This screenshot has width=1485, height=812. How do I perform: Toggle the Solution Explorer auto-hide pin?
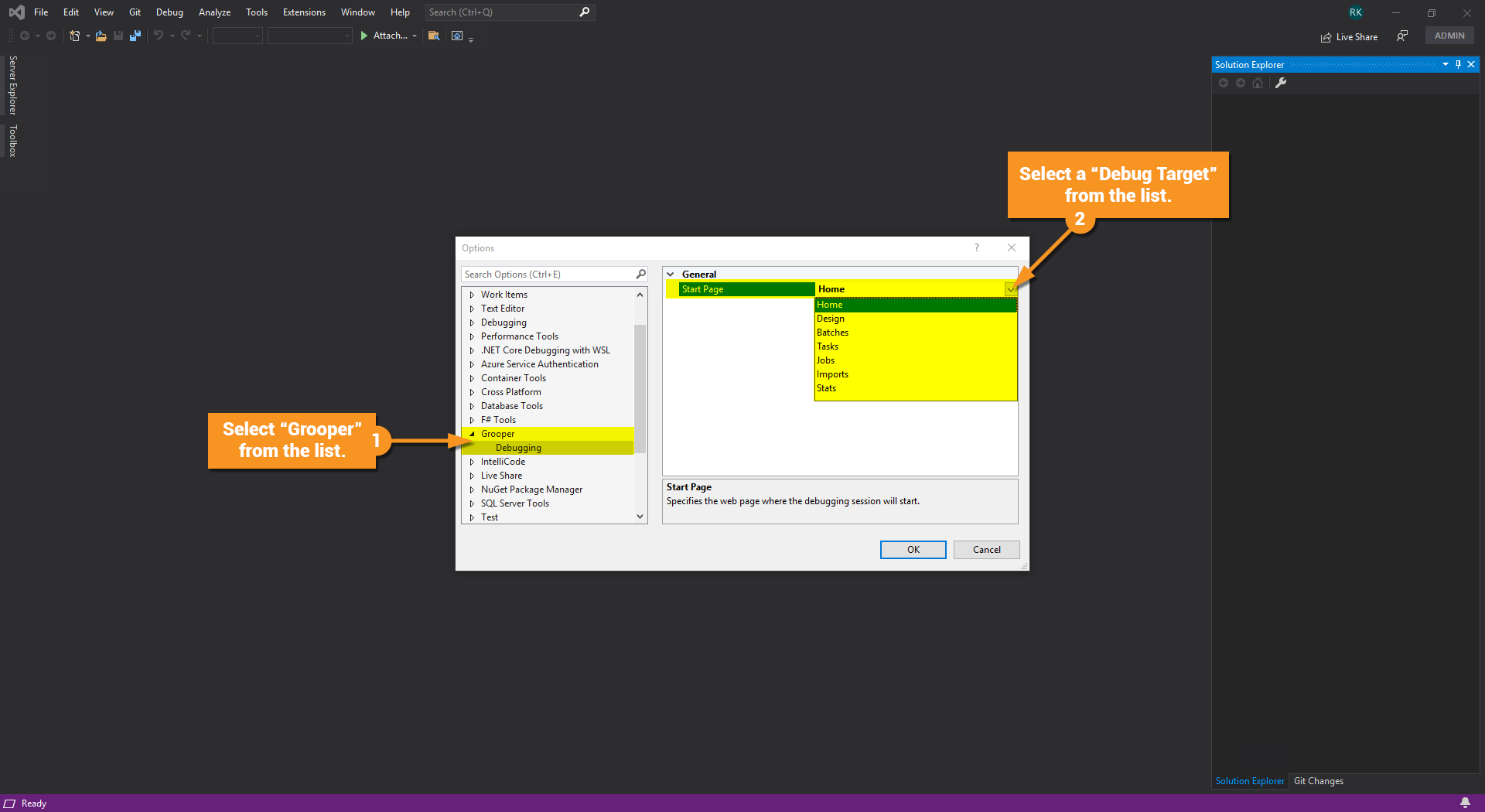point(1458,65)
